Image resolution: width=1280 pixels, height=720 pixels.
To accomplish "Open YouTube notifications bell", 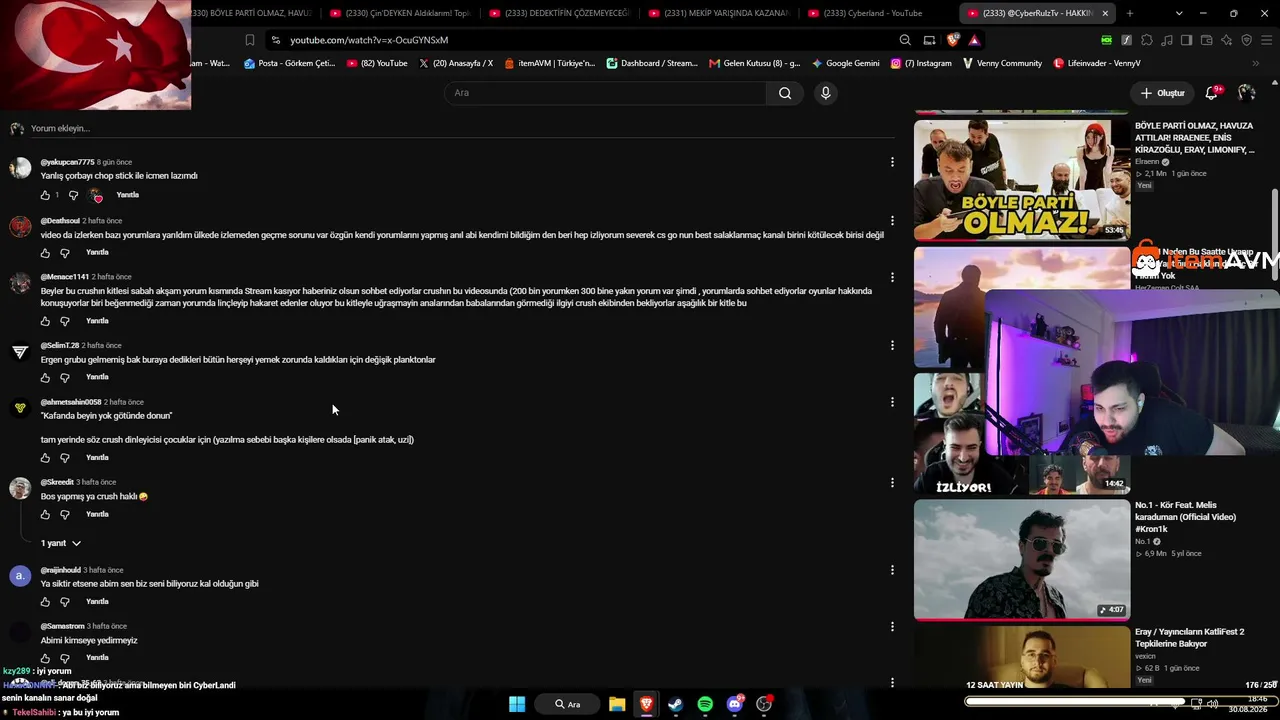I will (1212, 93).
